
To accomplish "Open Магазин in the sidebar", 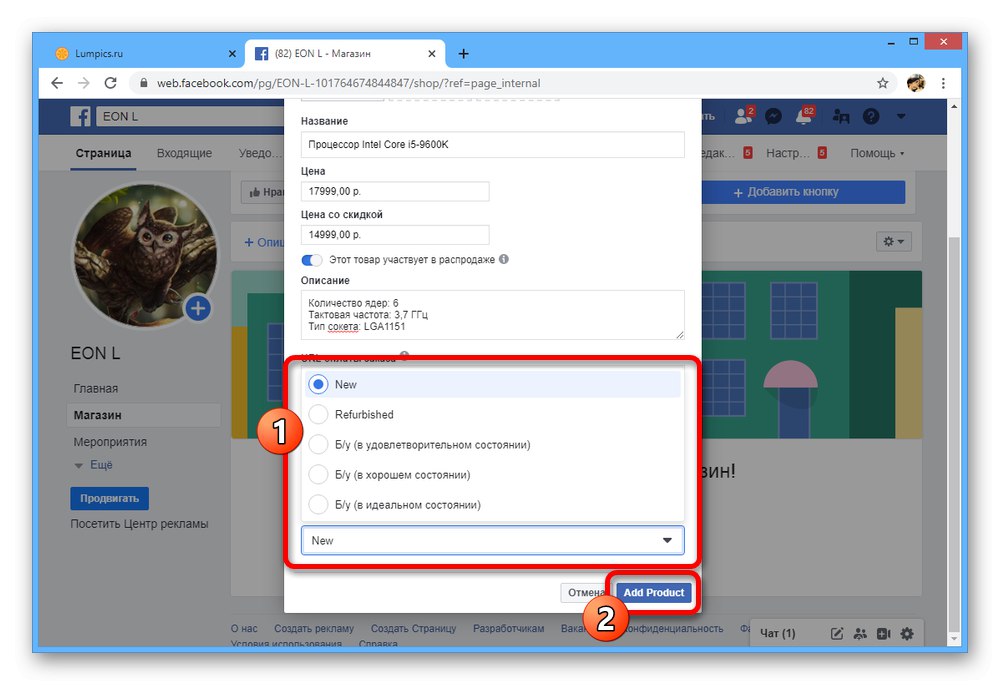I will [143, 415].
